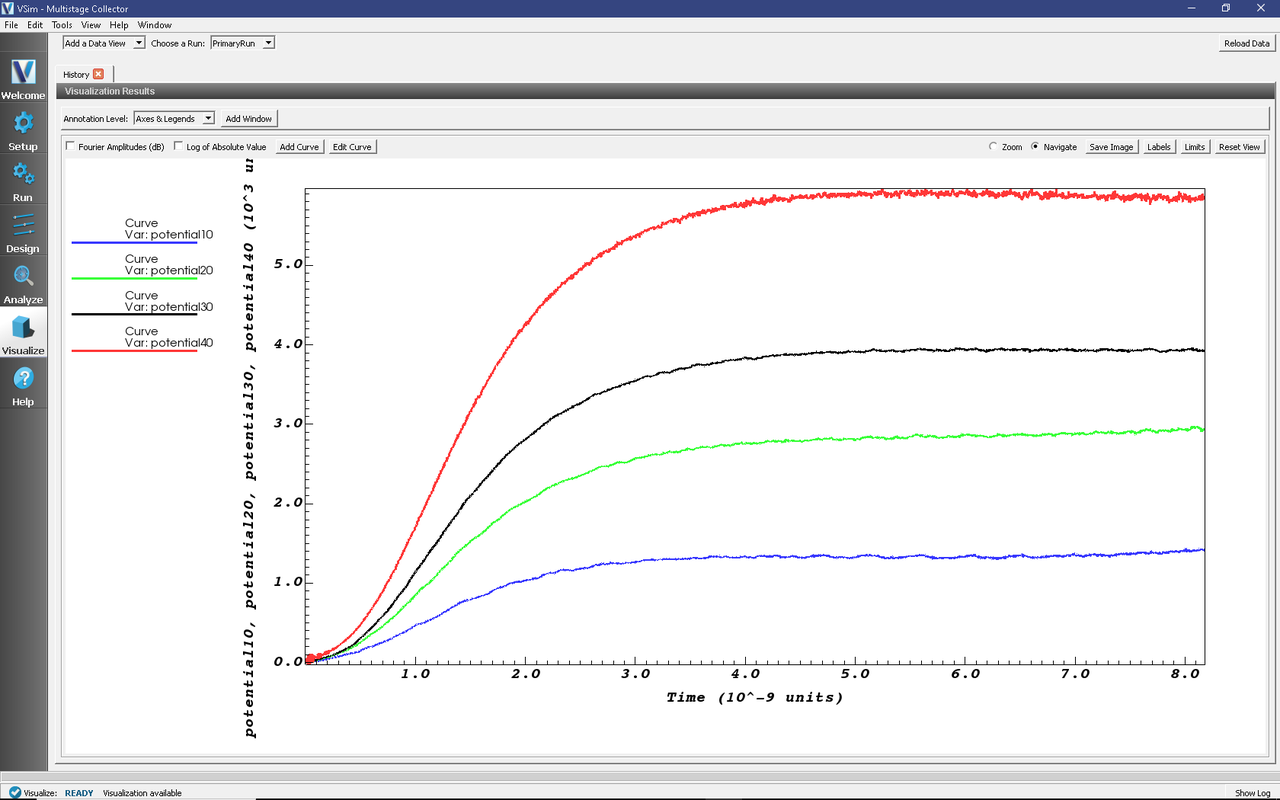The width and height of the screenshot is (1280, 800).
Task: Click the blue potential10 legend line
Action: point(135,242)
